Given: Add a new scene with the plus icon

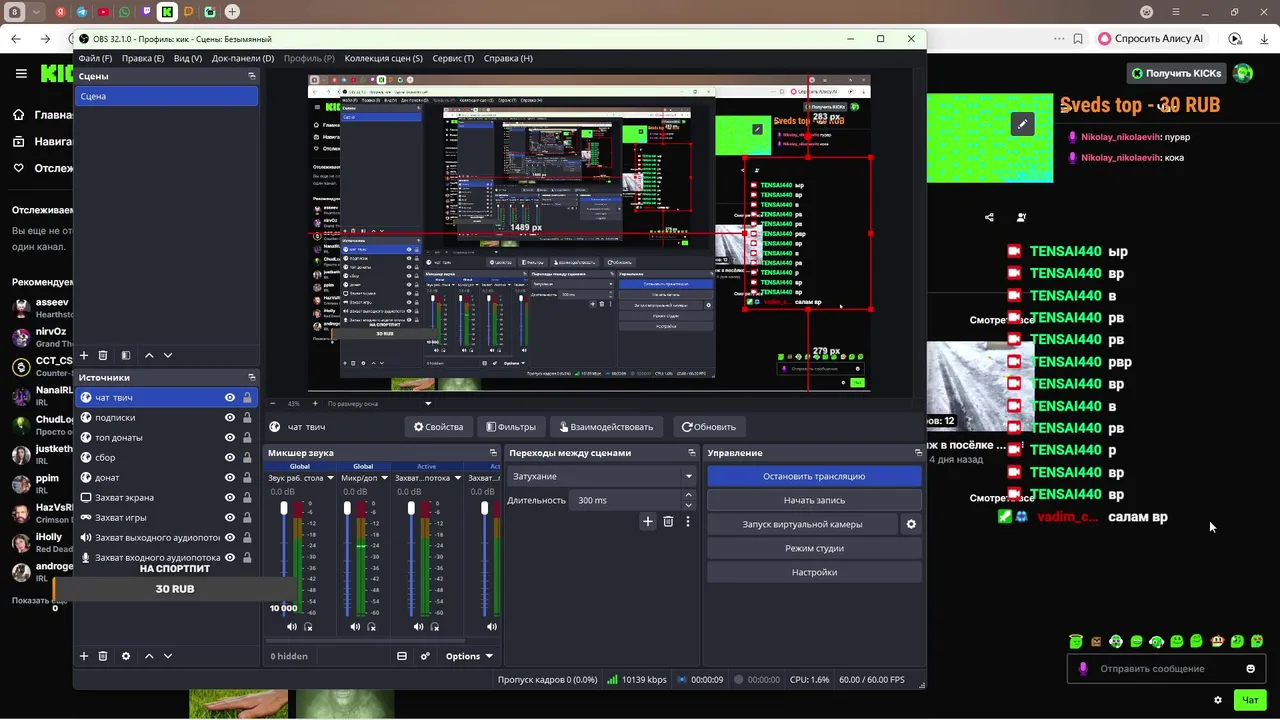Looking at the screenshot, I should pyautogui.click(x=84, y=355).
